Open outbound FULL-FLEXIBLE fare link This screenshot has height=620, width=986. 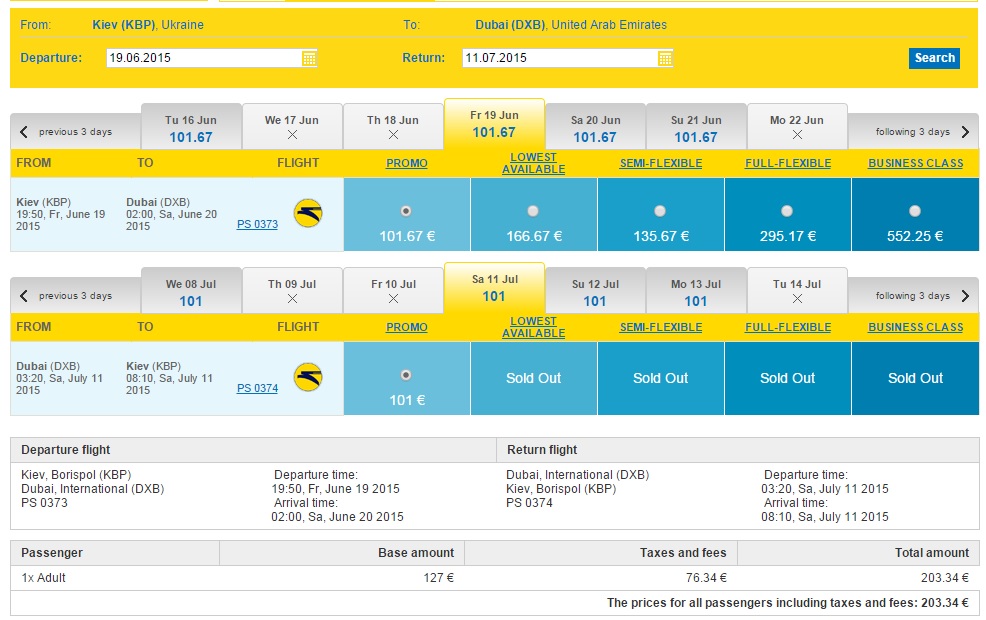tap(788, 163)
